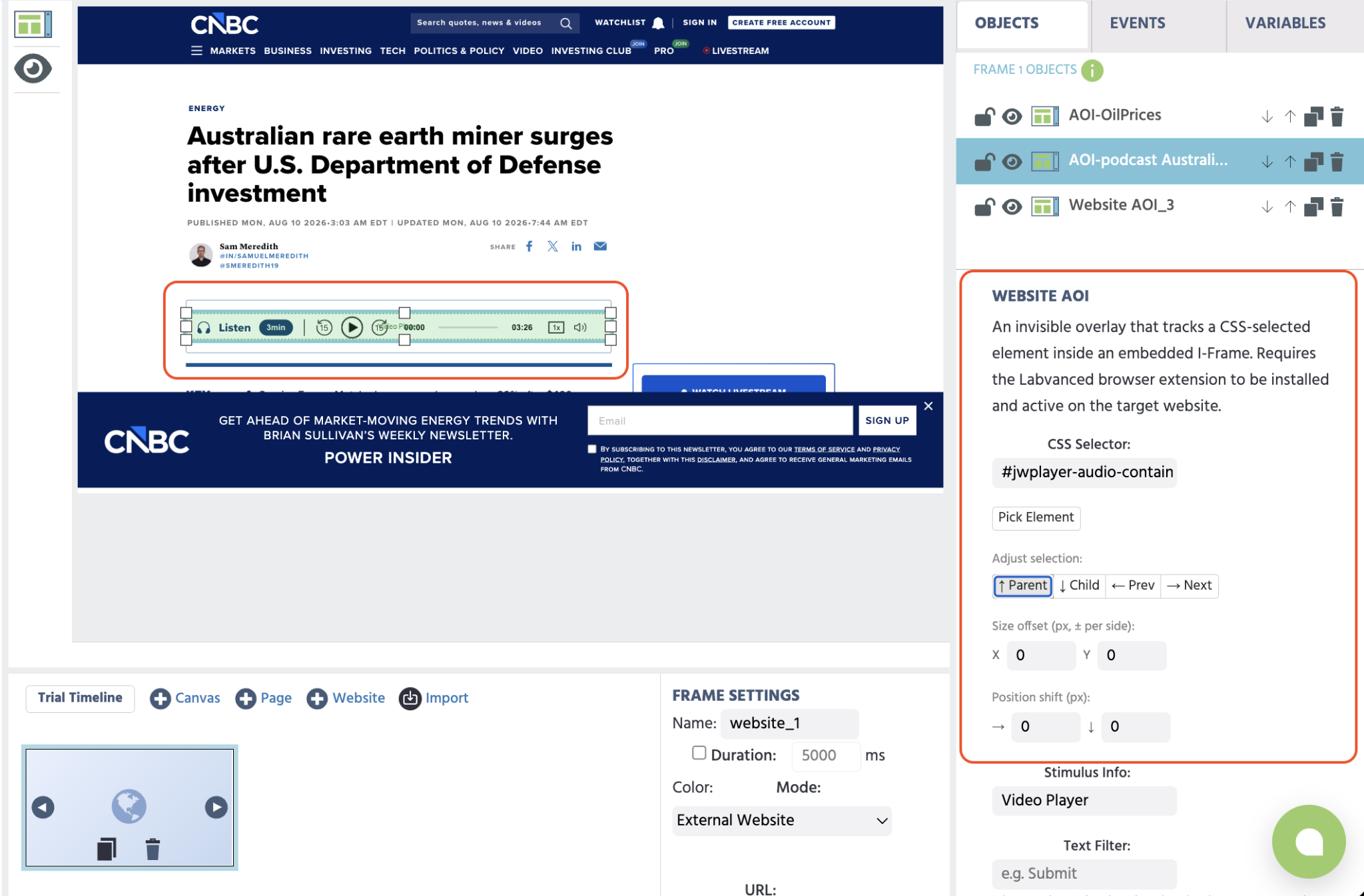Screen dimensions: 1364x896
Task: Adjust selection to Parent element
Action: [1023, 586]
